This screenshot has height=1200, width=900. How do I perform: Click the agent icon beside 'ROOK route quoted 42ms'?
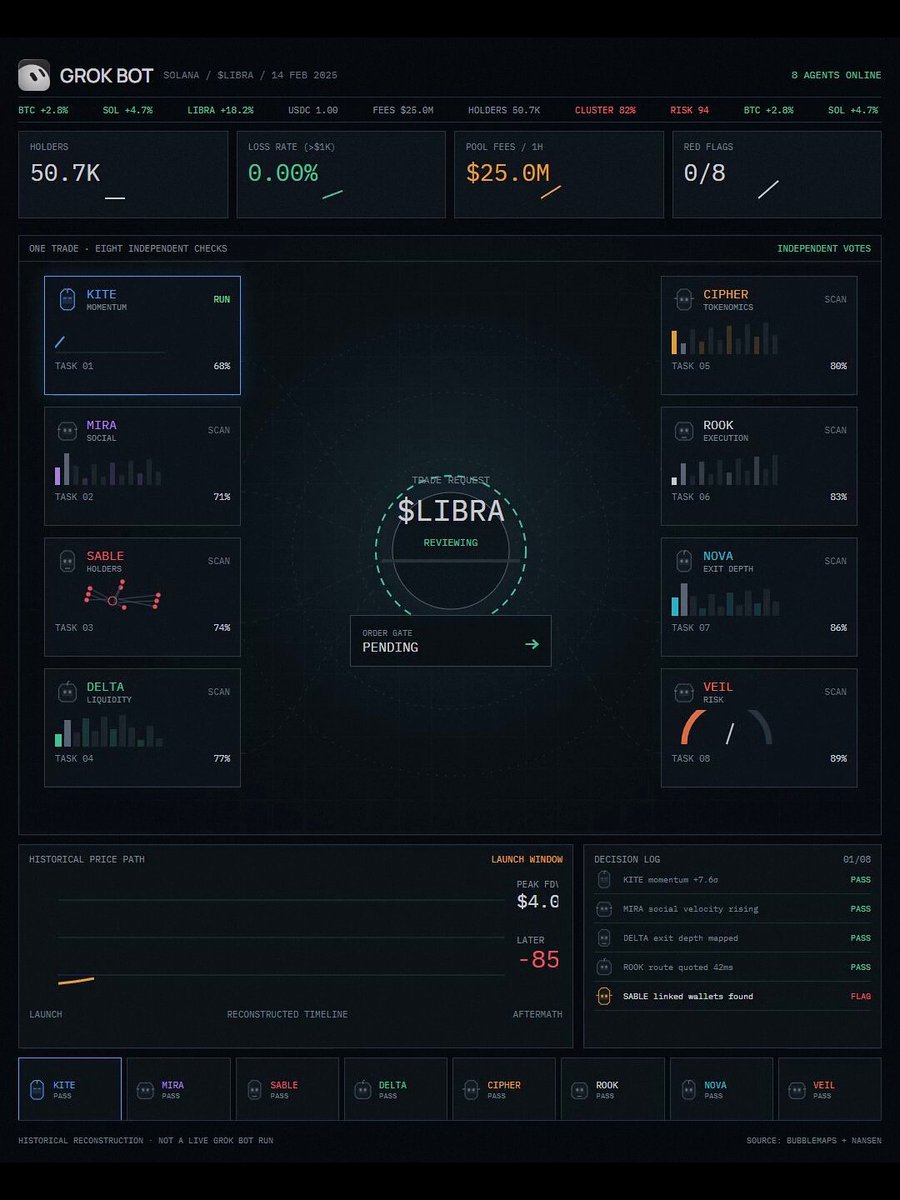click(604, 967)
